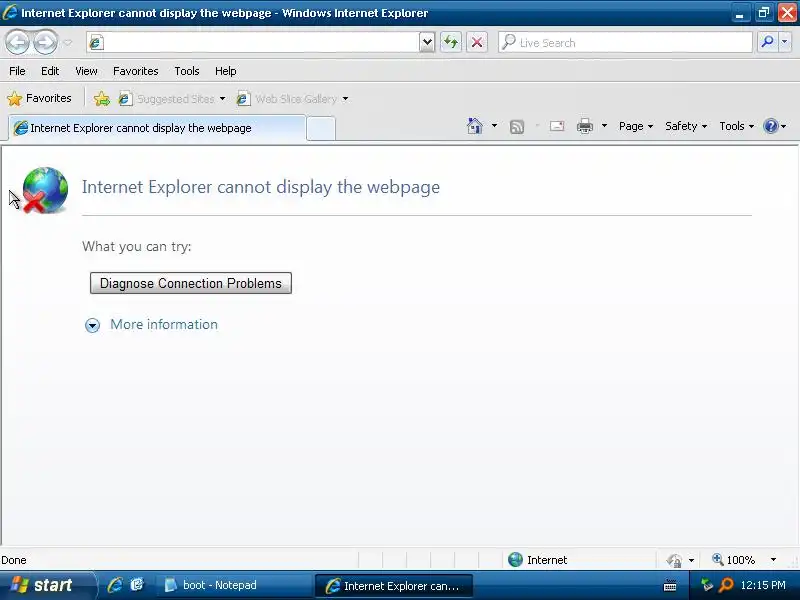Expand the Home button dropdown arrow
The image size is (800, 600).
(x=494, y=126)
